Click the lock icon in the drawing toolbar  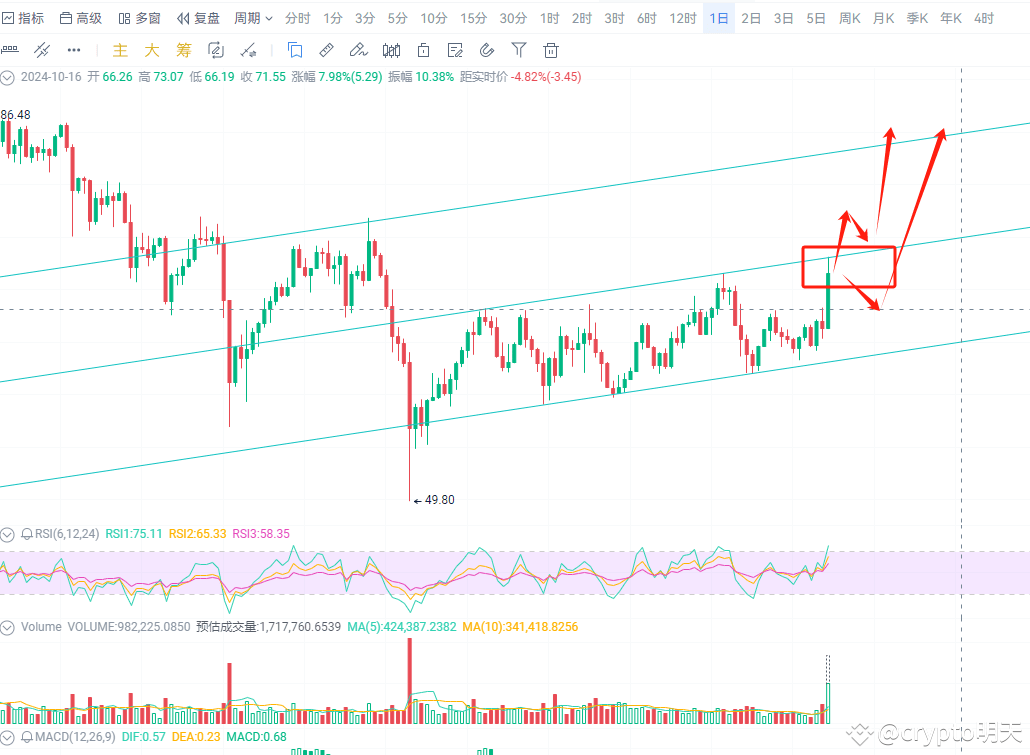pyautogui.click(x=423, y=50)
